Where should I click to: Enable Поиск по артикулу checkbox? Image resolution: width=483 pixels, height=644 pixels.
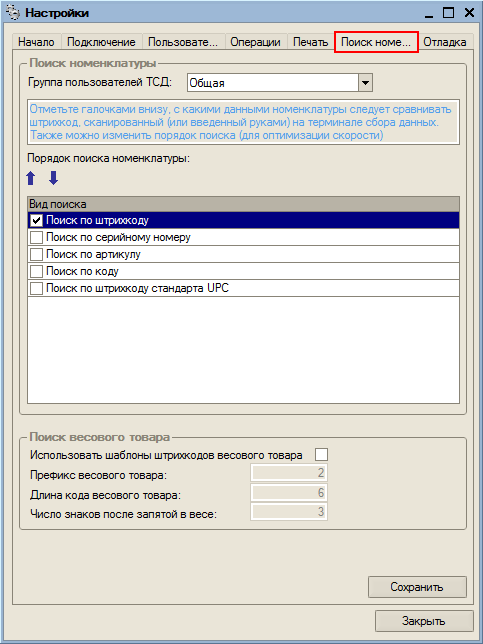(37, 255)
